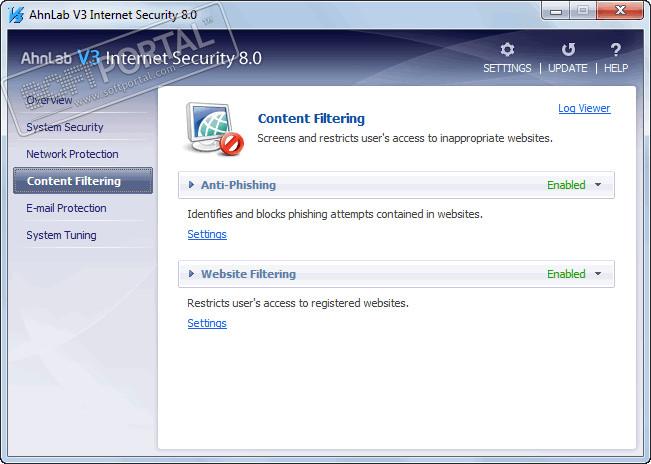Close the AhnLab window
The image size is (651, 464).
[620, 11]
